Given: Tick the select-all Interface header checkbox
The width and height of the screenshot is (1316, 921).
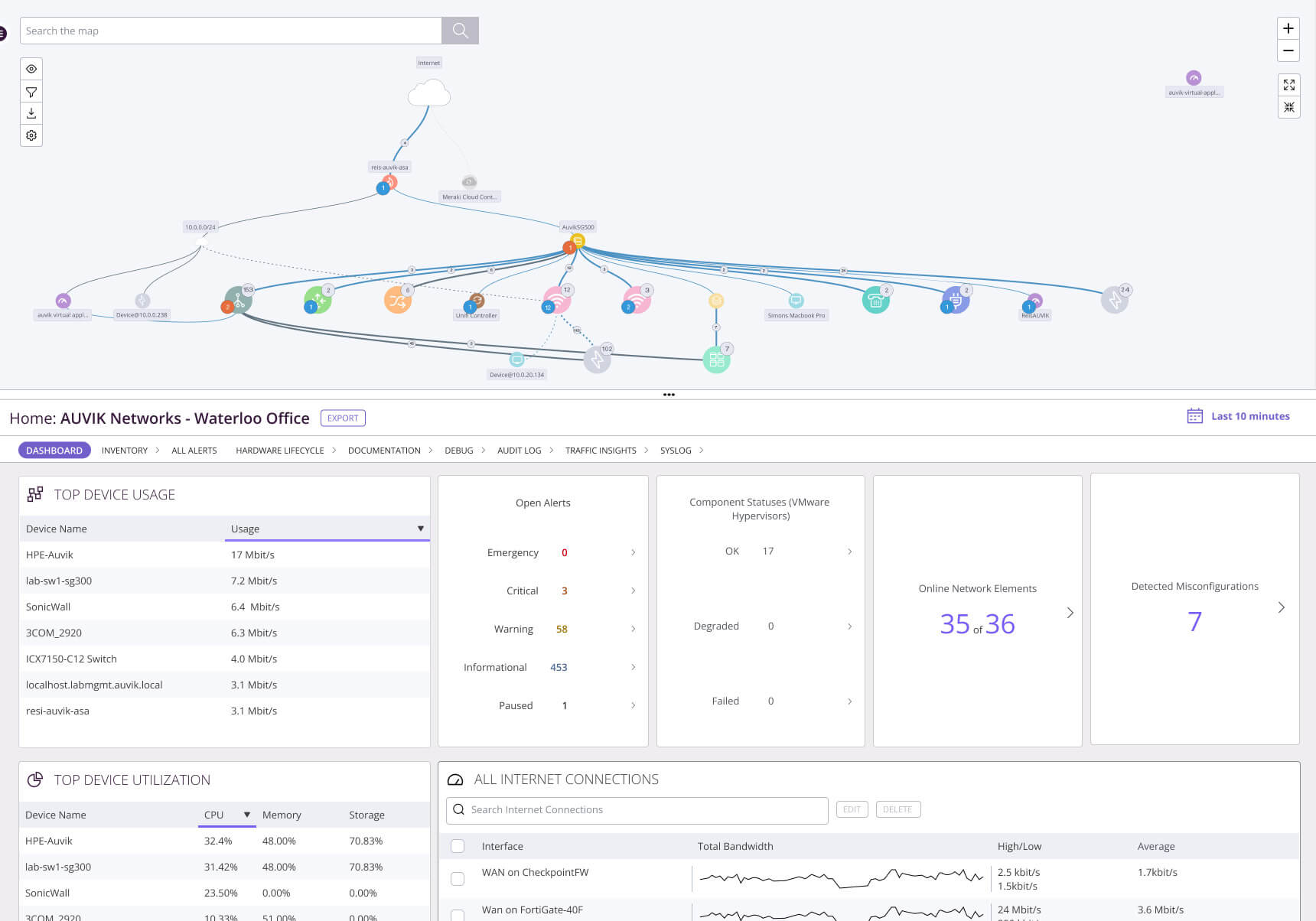Looking at the screenshot, I should (458, 846).
